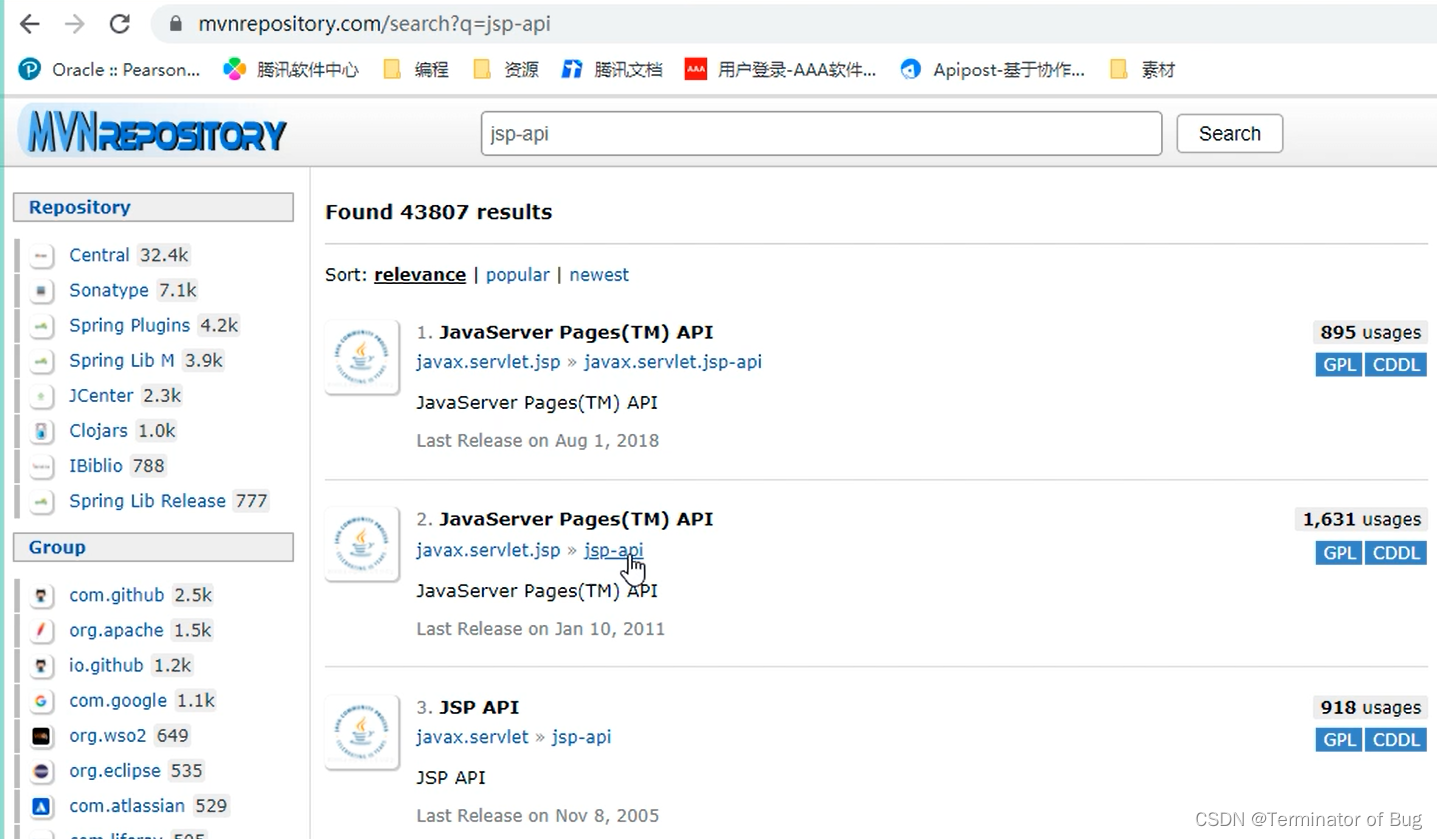Viewport: 1437px width, 839px height.
Task: Open the 素材 bookmark folder
Action: point(1143,69)
